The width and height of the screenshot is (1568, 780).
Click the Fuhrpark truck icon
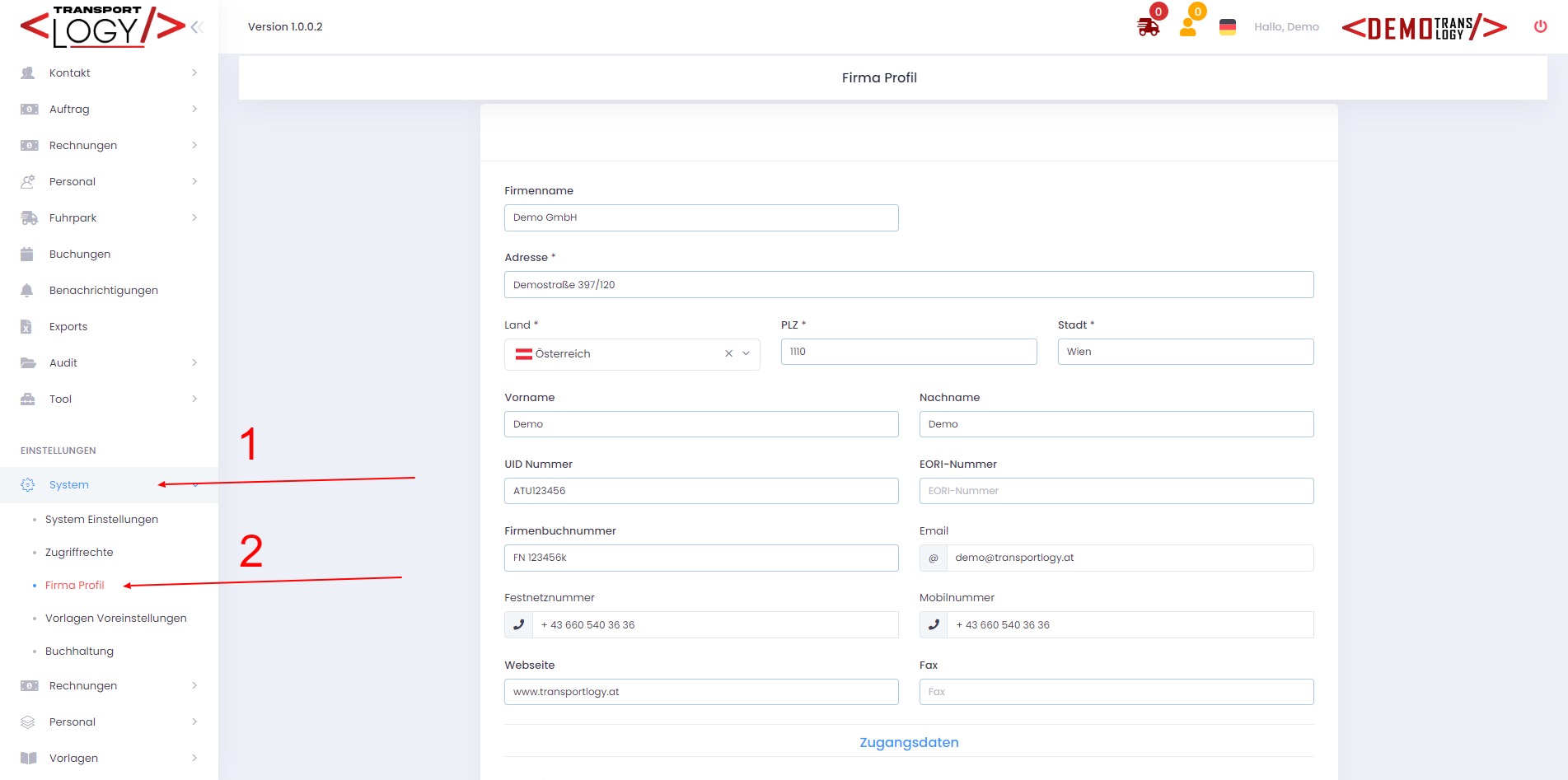coord(29,217)
